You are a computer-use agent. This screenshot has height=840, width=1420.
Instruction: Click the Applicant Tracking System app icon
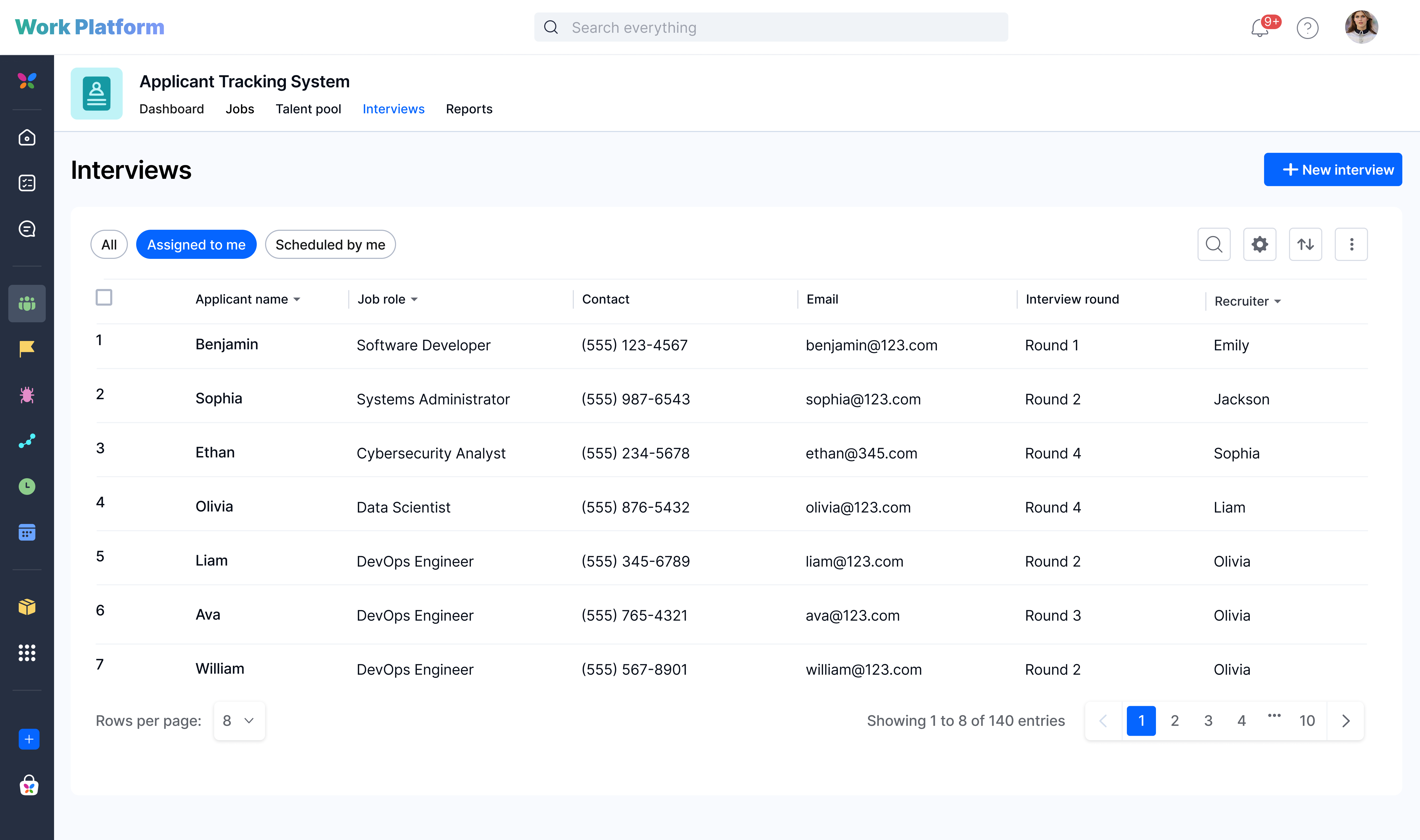[x=97, y=93]
